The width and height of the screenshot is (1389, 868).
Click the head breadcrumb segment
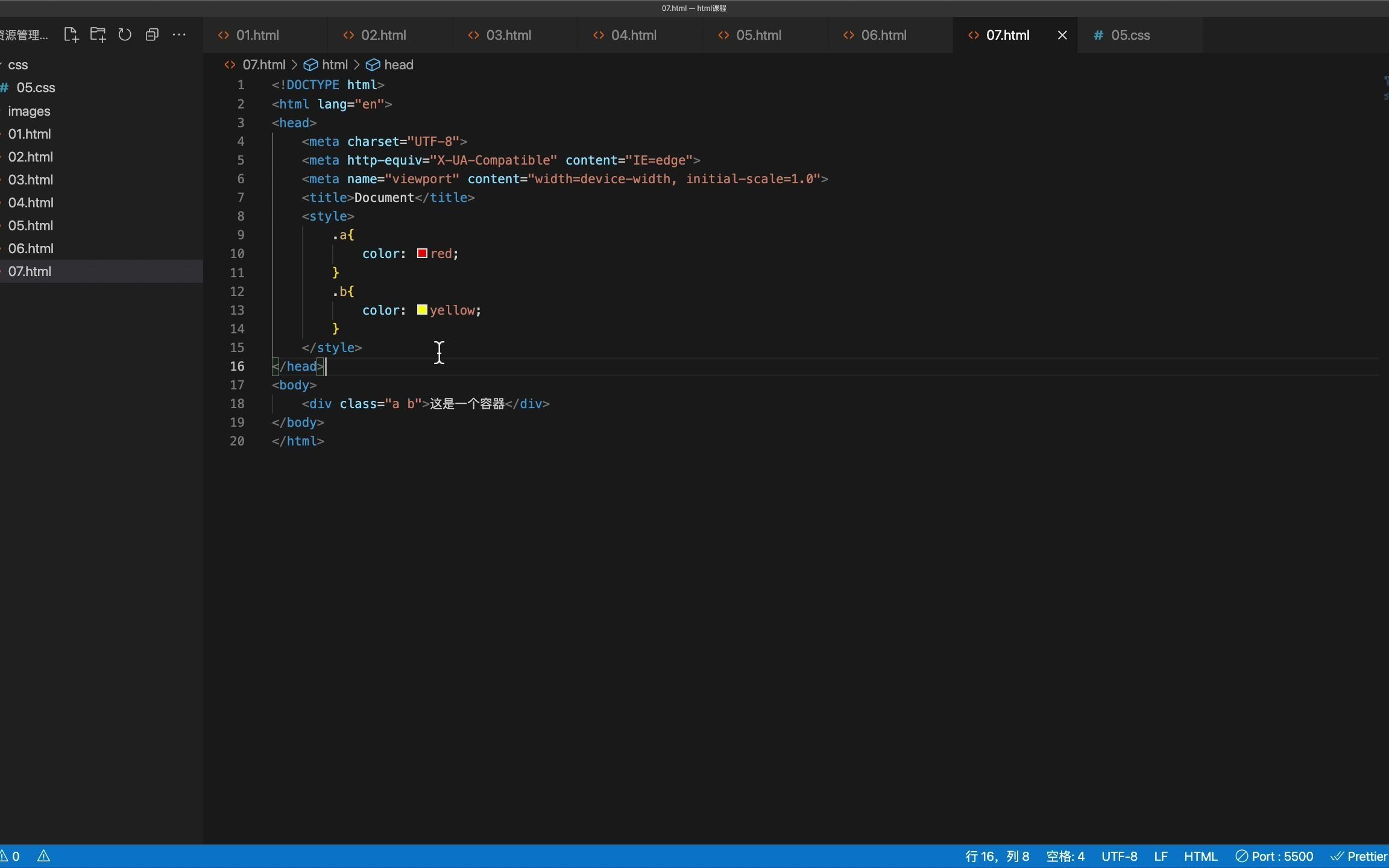click(398, 64)
